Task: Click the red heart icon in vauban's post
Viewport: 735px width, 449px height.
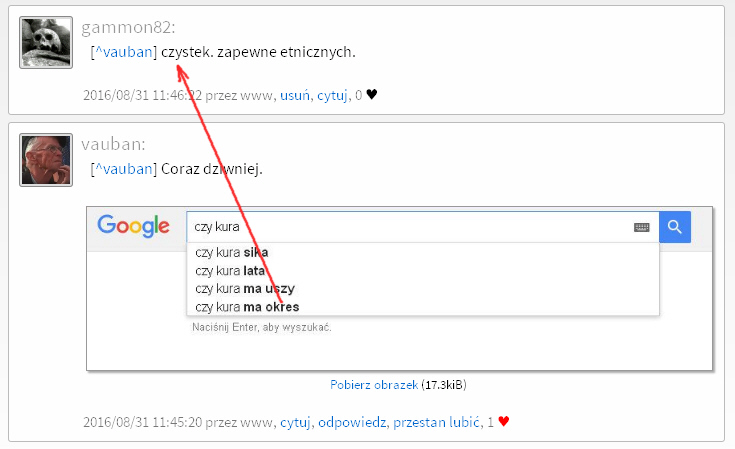Action: (504, 422)
